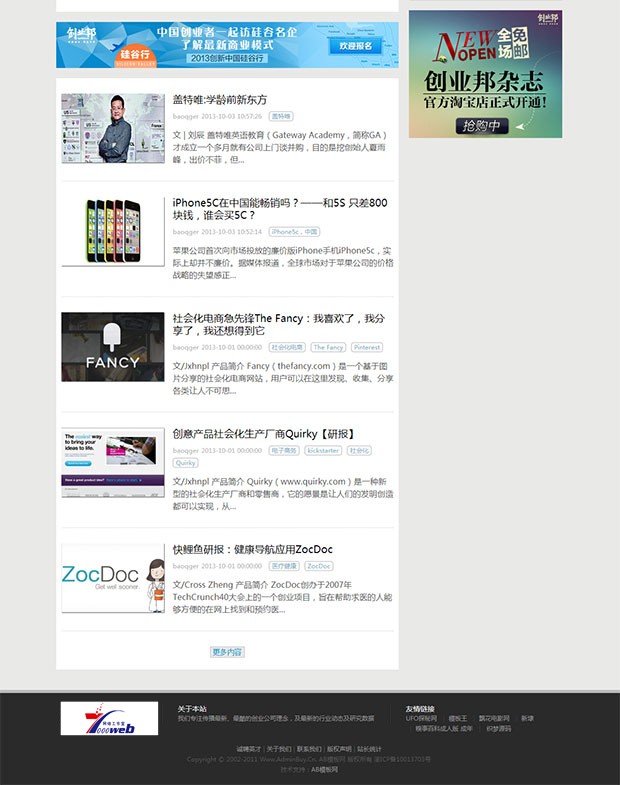620x785 pixels.
Task: Click the date 2013-10-03 10:52:14
Action: [231, 232]
